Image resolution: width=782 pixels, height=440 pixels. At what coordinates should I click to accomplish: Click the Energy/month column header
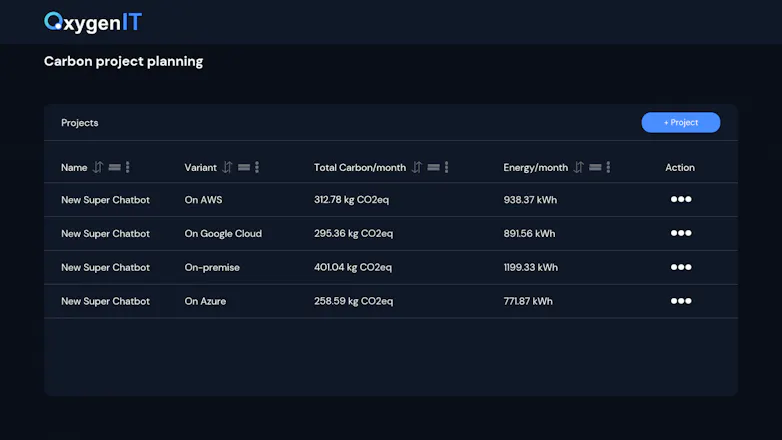pyautogui.click(x=535, y=168)
